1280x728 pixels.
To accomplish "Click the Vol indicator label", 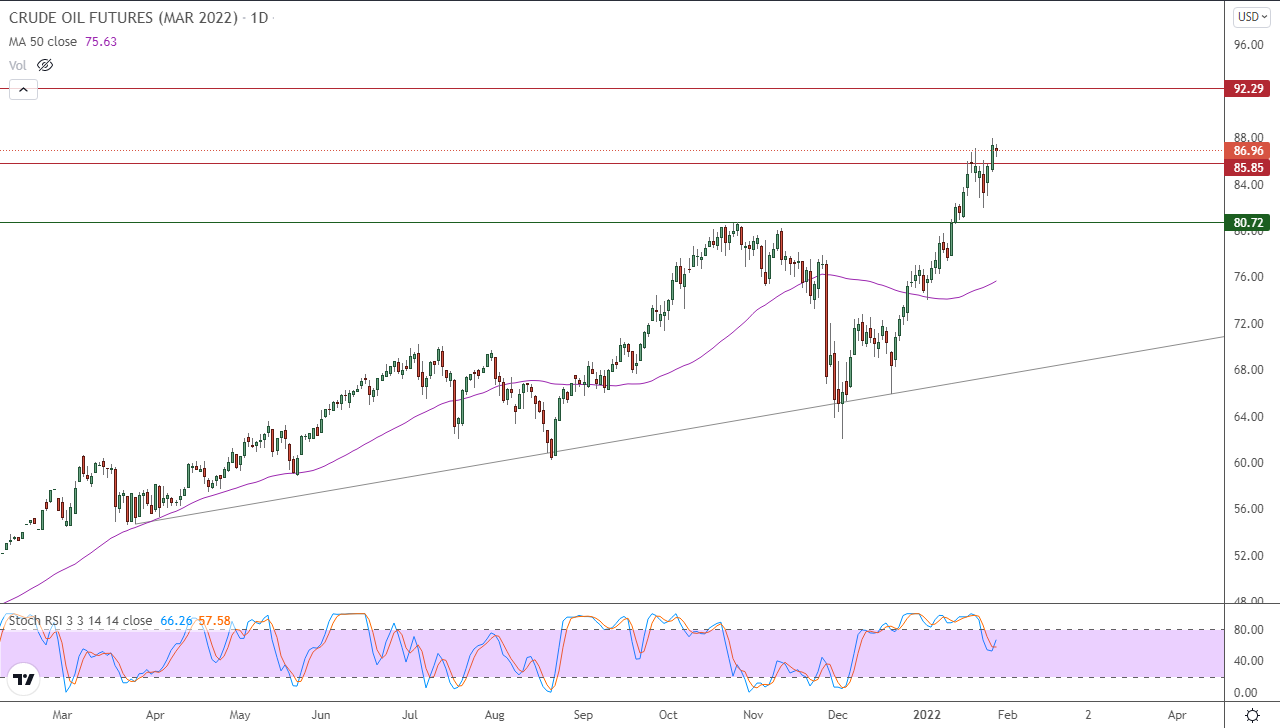I will (18, 65).
